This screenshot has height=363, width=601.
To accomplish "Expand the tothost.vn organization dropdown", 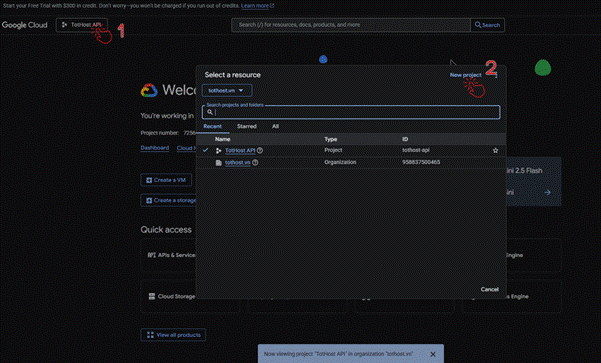I will click(227, 90).
